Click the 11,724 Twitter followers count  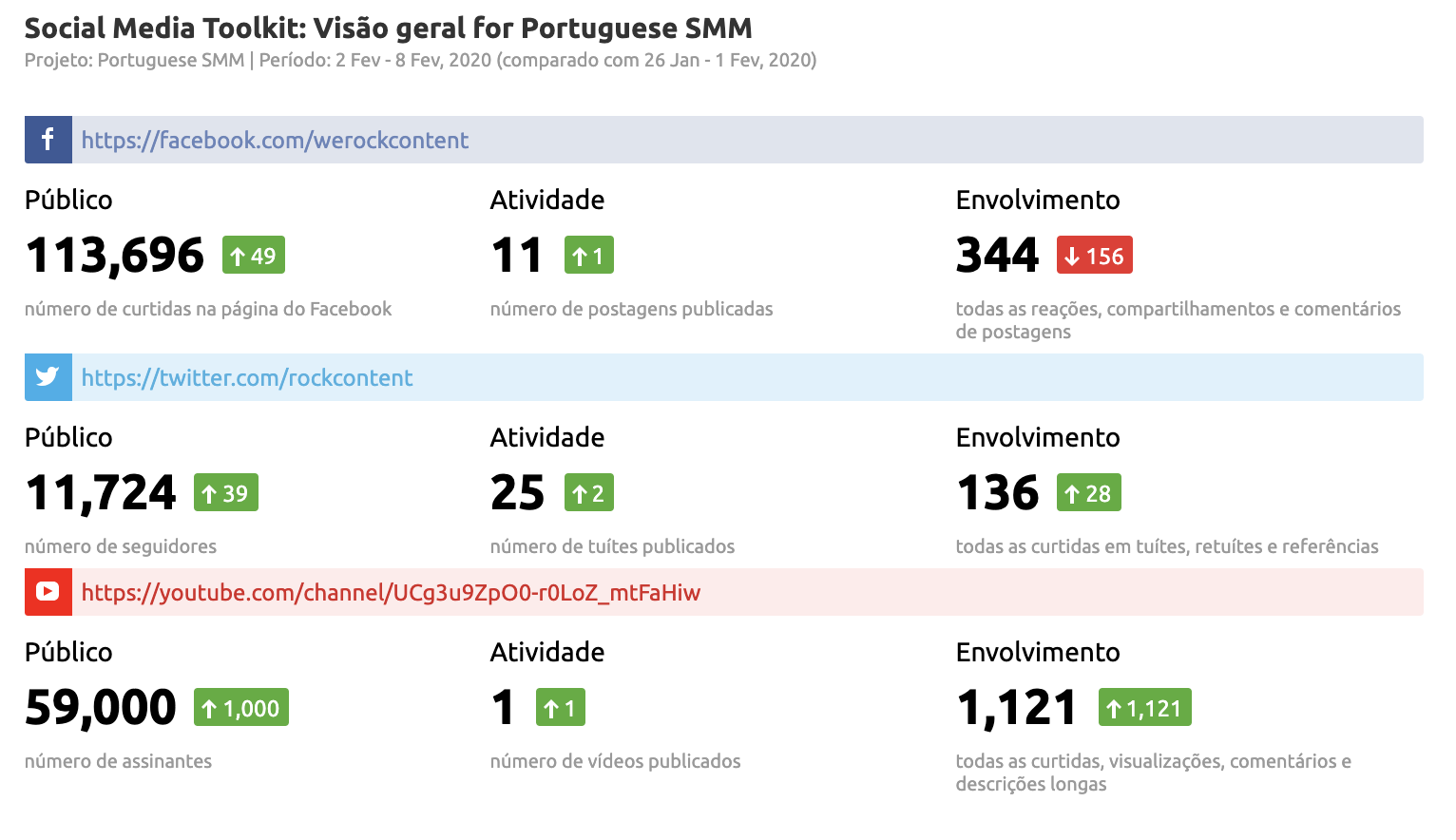point(101,493)
